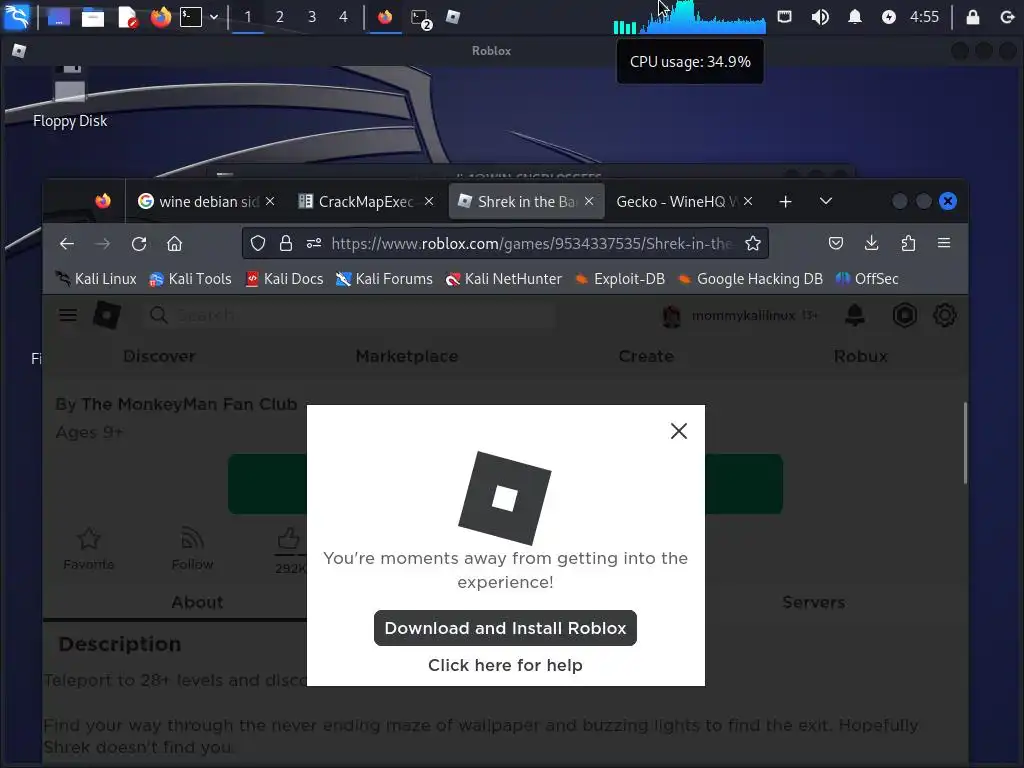Screen dimensions: 1024x768
Task: Expand the list all tabs chevron
Action: click(825, 201)
